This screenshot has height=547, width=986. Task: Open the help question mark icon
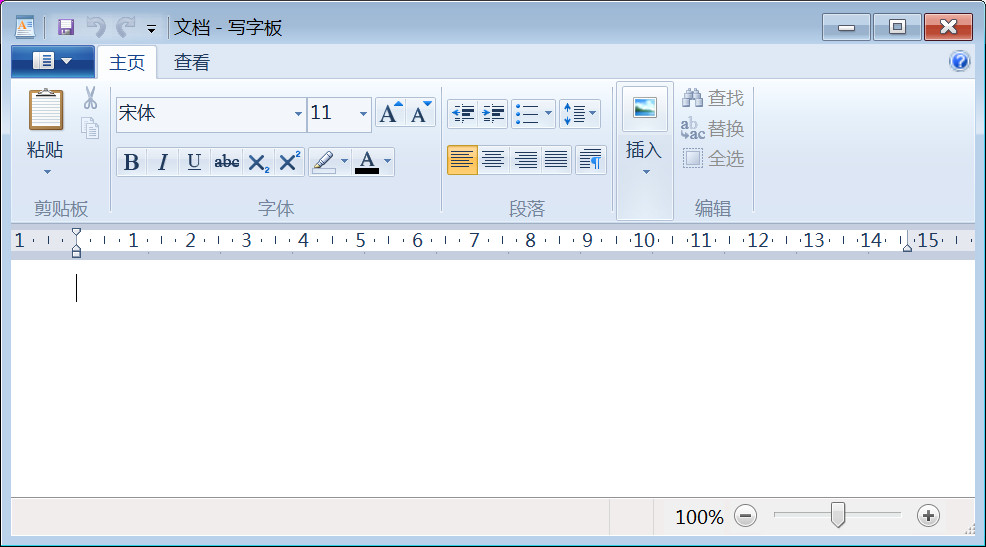click(960, 61)
